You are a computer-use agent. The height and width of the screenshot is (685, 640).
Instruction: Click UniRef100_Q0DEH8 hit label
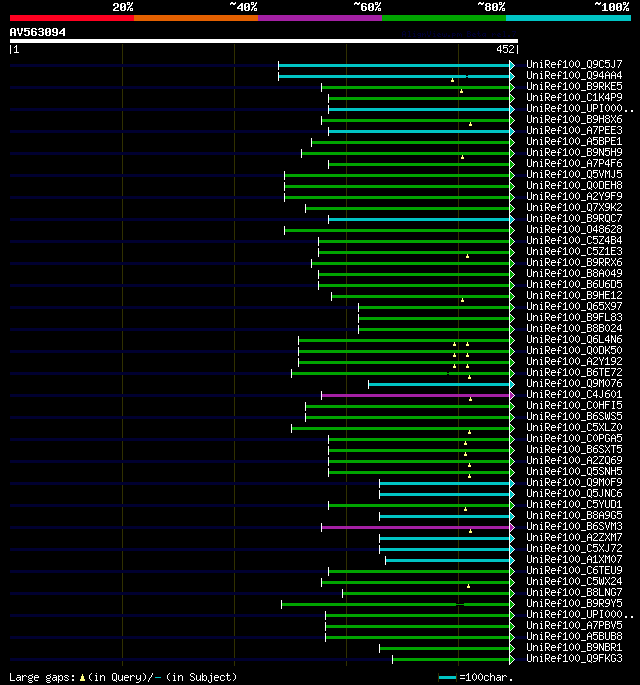coord(574,185)
